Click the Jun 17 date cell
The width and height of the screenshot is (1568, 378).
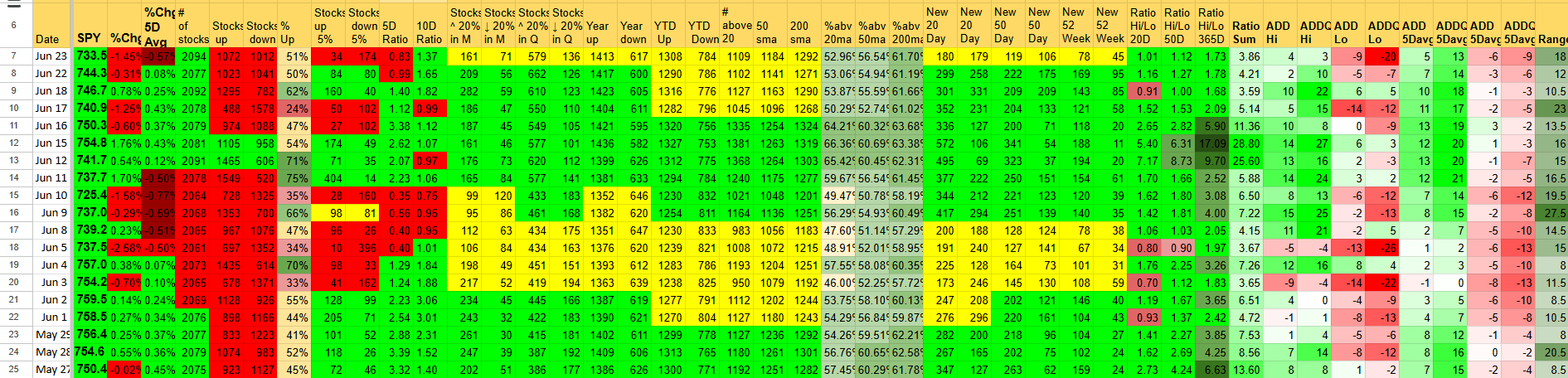pos(51,109)
